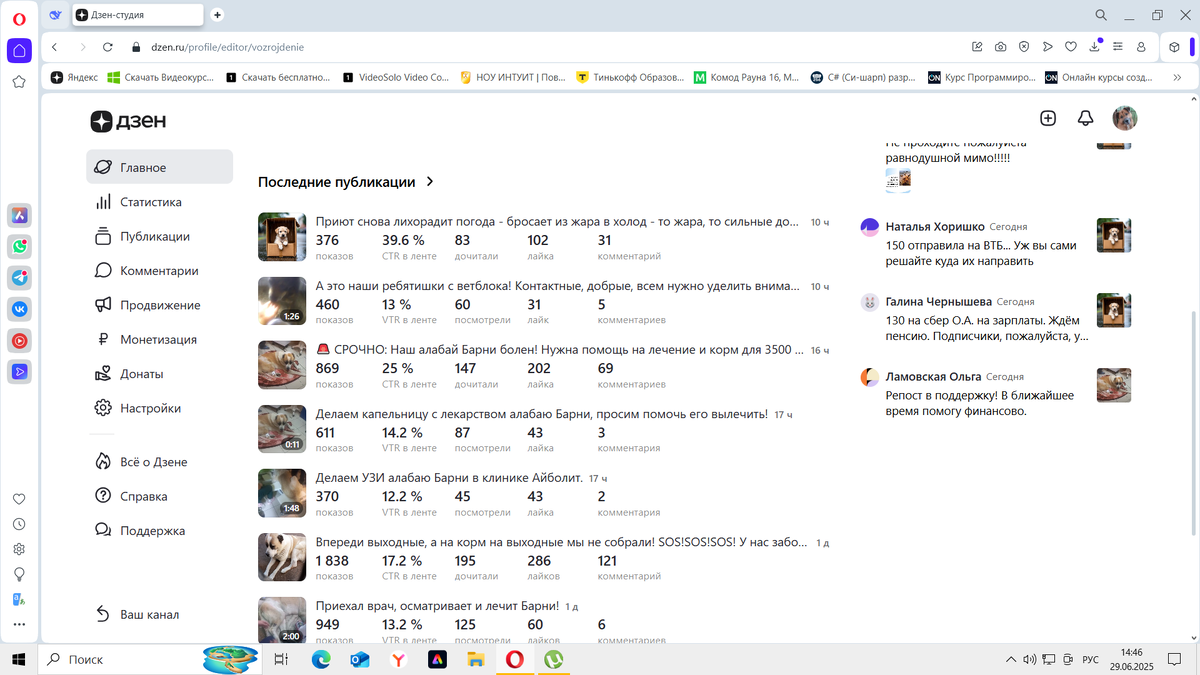Open sidebar three-dots setup menu
Viewport: 1200px width, 675px height.
(19, 624)
